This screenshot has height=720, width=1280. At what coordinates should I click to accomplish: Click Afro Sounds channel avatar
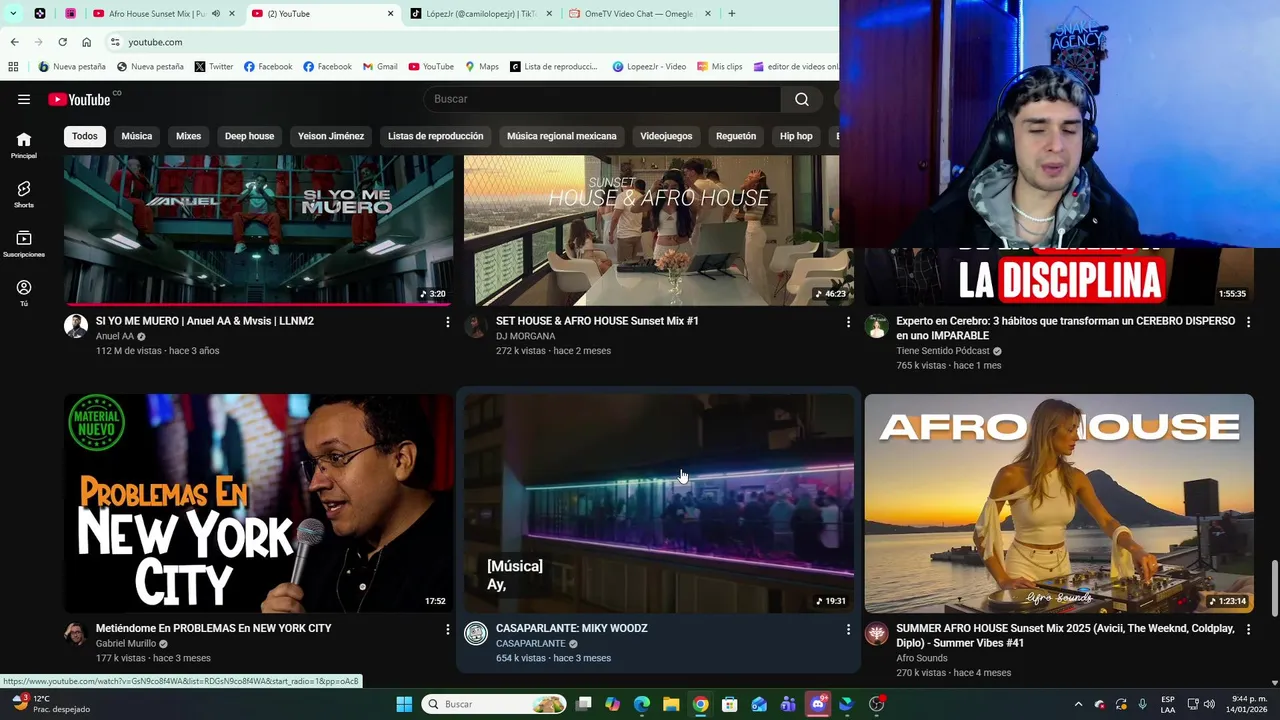click(x=876, y=633)
